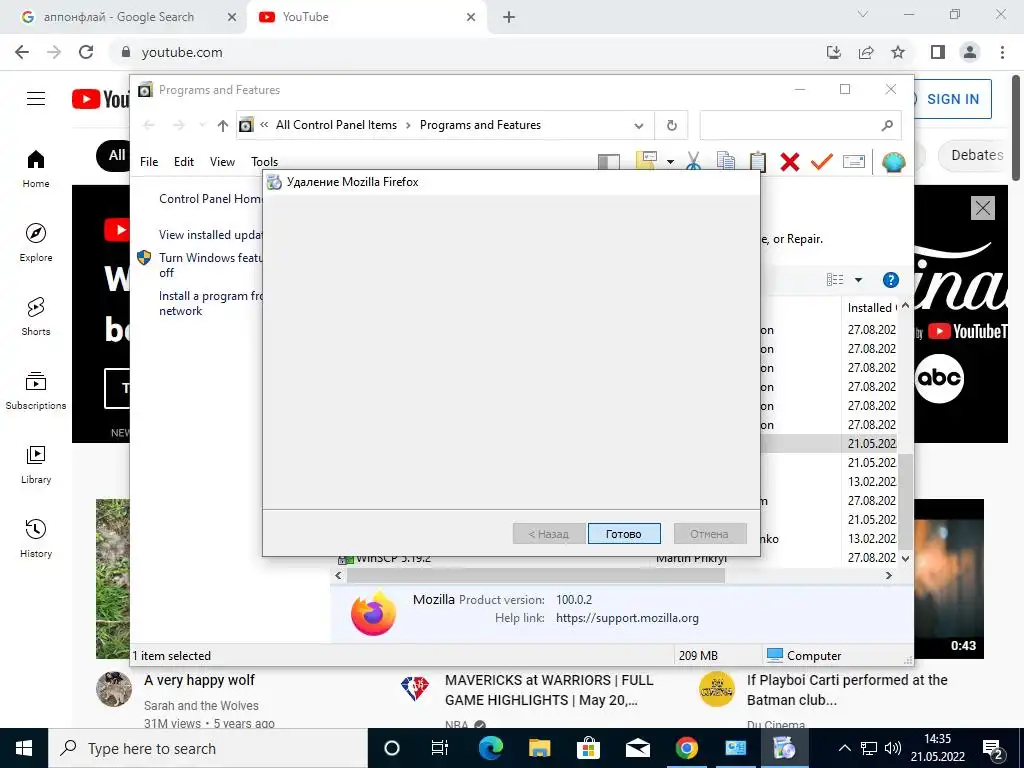The image size is (1024, 768).
Task: Click Chrome back navigation arrow
Action: tap(22, 52)
